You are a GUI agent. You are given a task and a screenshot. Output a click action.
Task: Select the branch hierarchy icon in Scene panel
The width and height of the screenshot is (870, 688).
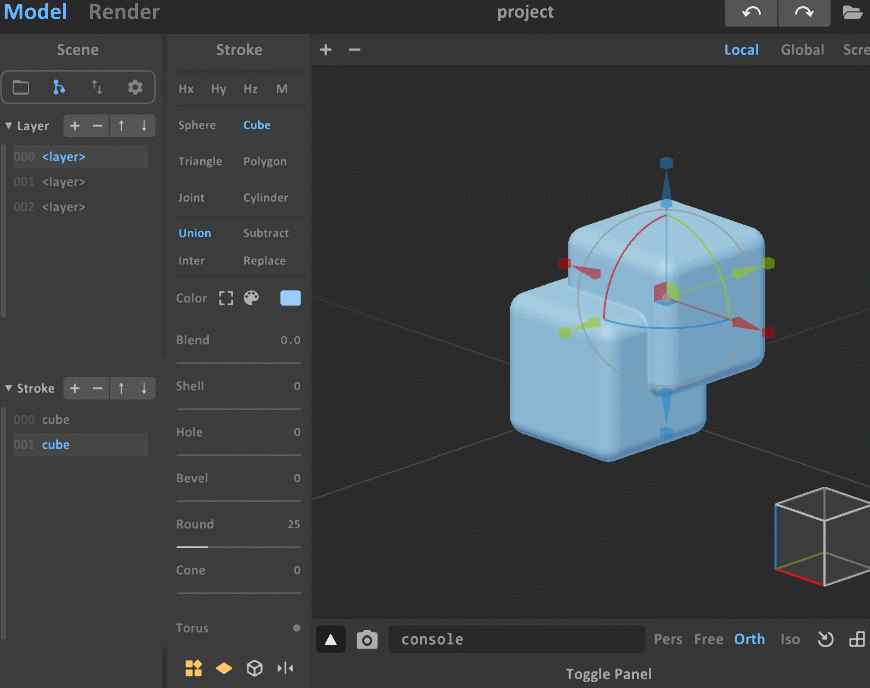pyautogui.click(x=59, y=88)
